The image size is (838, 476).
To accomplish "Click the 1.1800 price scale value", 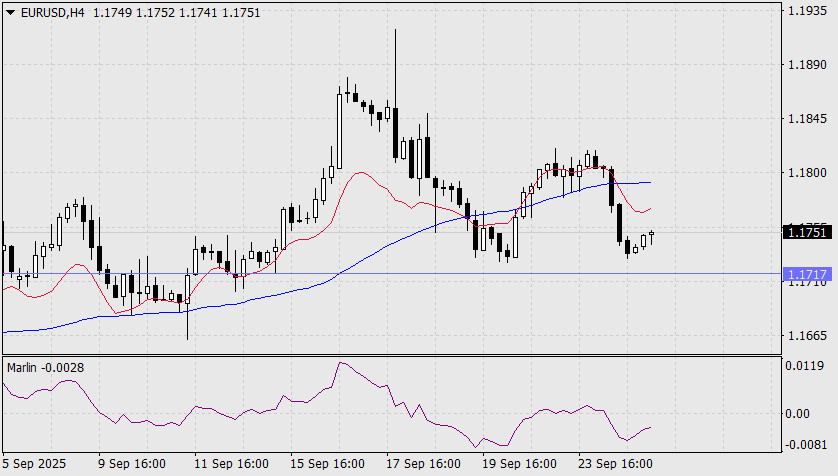I will [807, 173].
